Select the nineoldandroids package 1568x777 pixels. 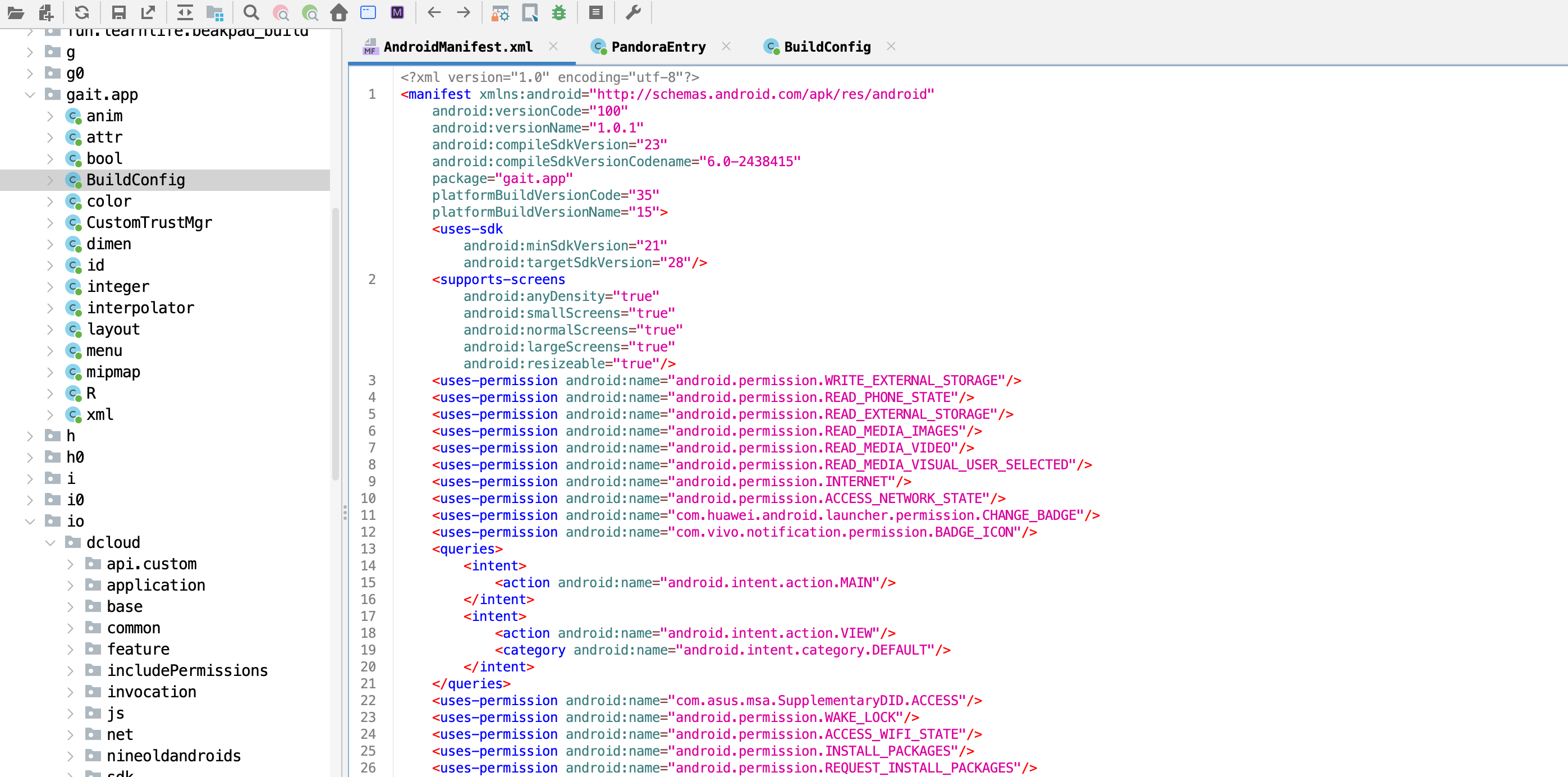tap(173, 756)
